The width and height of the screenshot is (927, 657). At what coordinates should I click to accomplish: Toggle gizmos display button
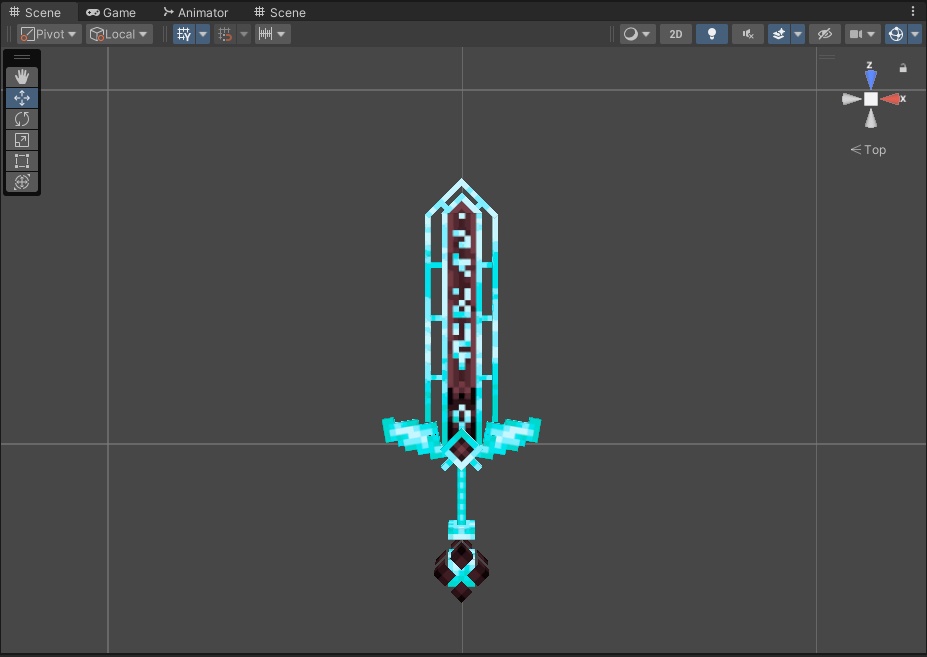tap(896, 34)
